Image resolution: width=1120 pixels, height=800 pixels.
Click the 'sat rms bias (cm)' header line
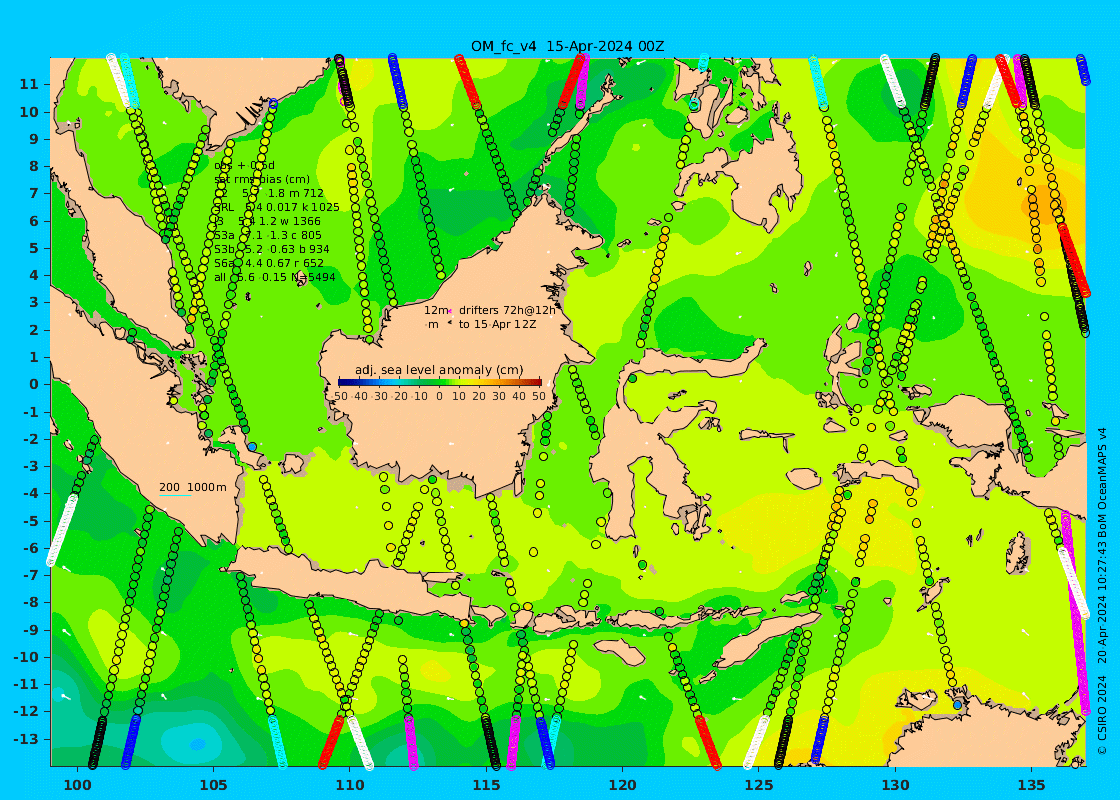[x=262, y=179]
